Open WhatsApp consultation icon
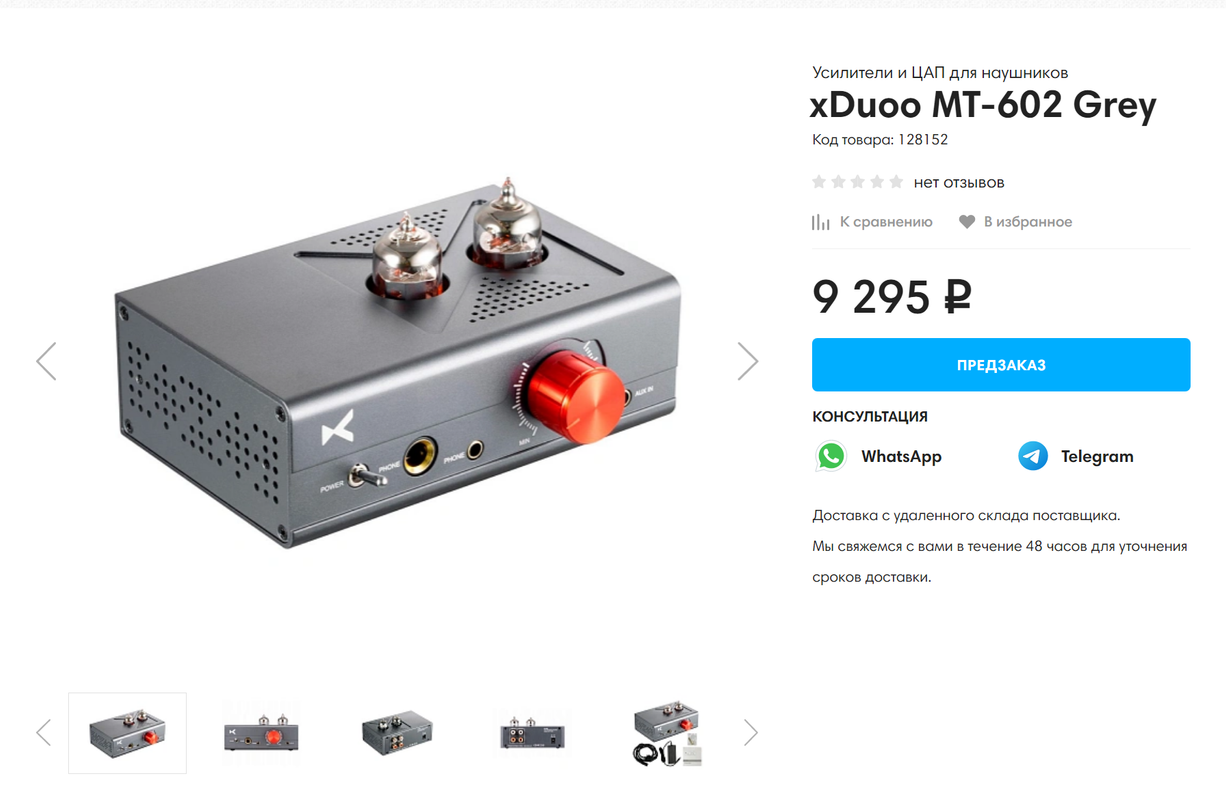 pos(831,456)
